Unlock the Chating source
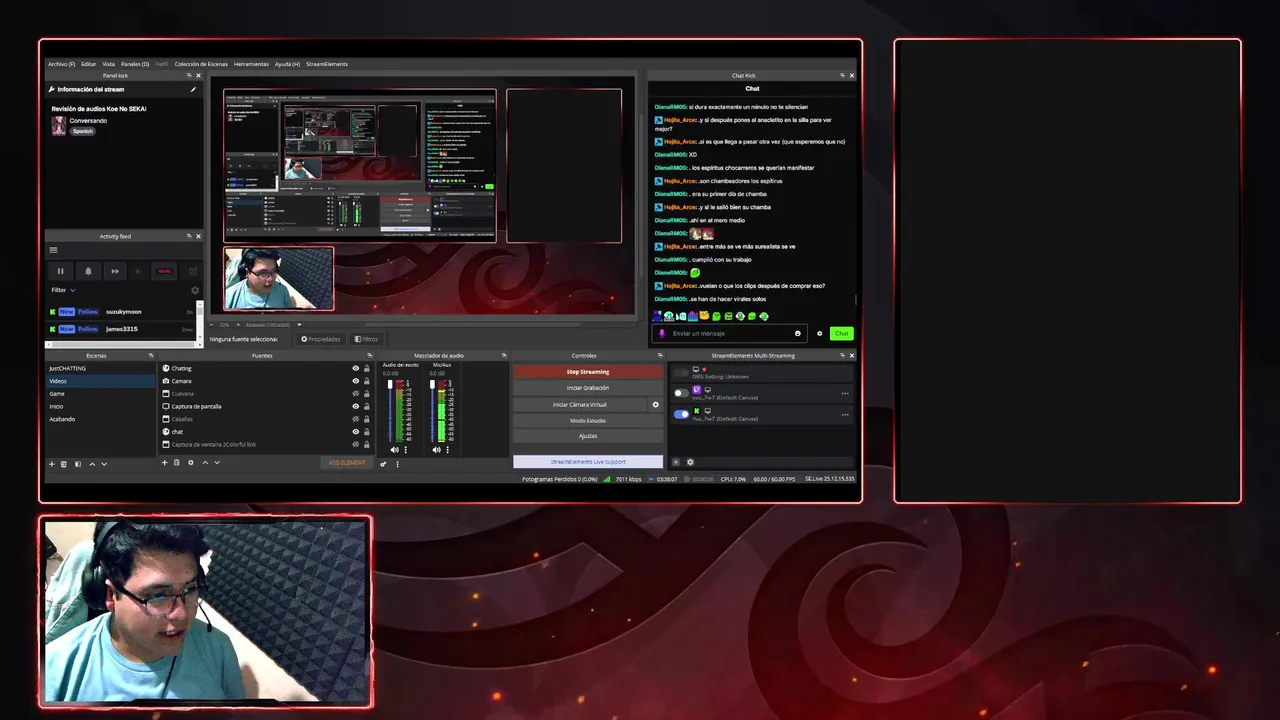The height and width of the screenshot is (720, 1280). click(366, 368)
